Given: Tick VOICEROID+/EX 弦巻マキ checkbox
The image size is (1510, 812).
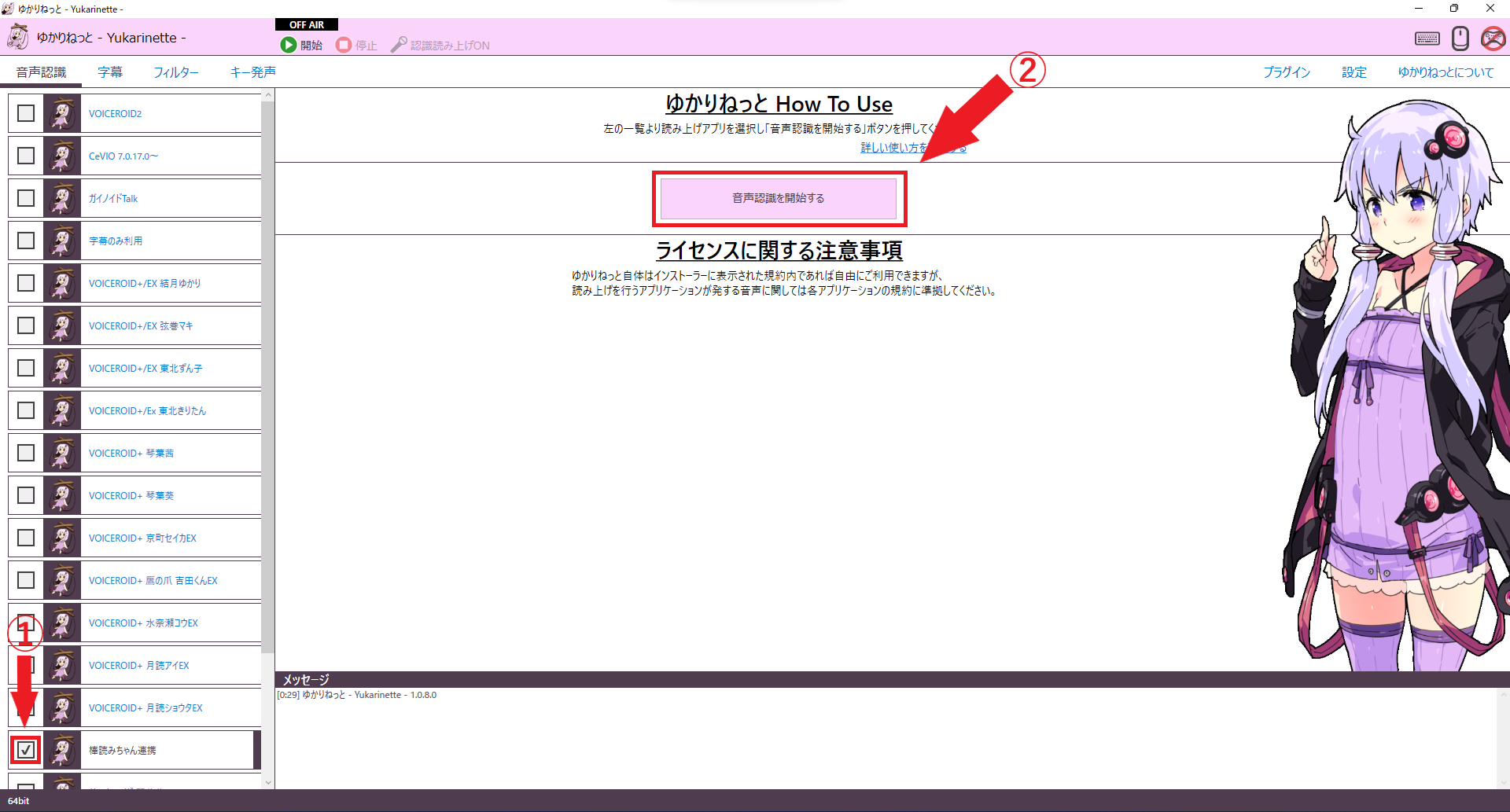Looking at the screenshot, I should pyautogui.click(x=26, y=325).
